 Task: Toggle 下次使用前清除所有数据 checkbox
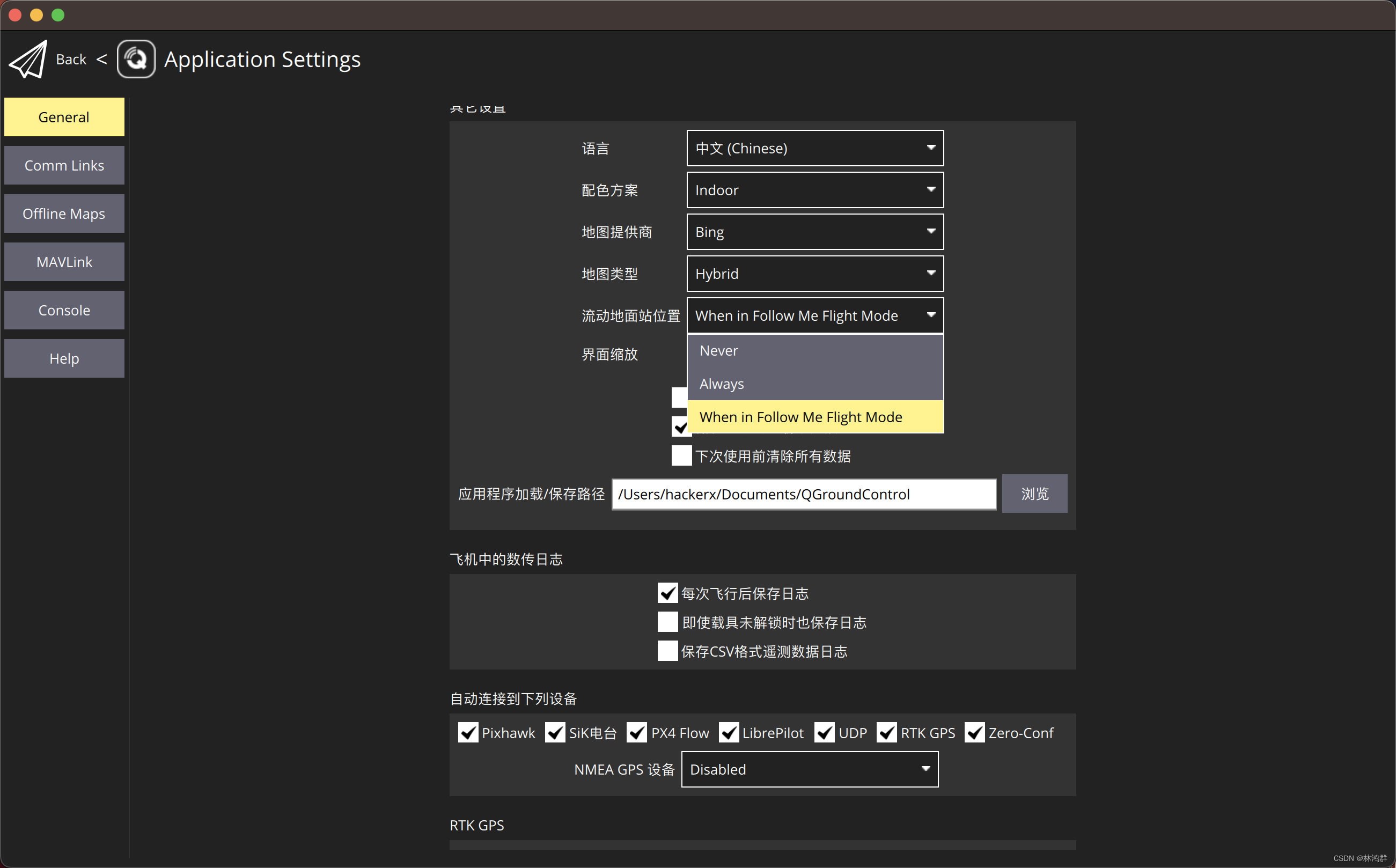pos(681,456)
